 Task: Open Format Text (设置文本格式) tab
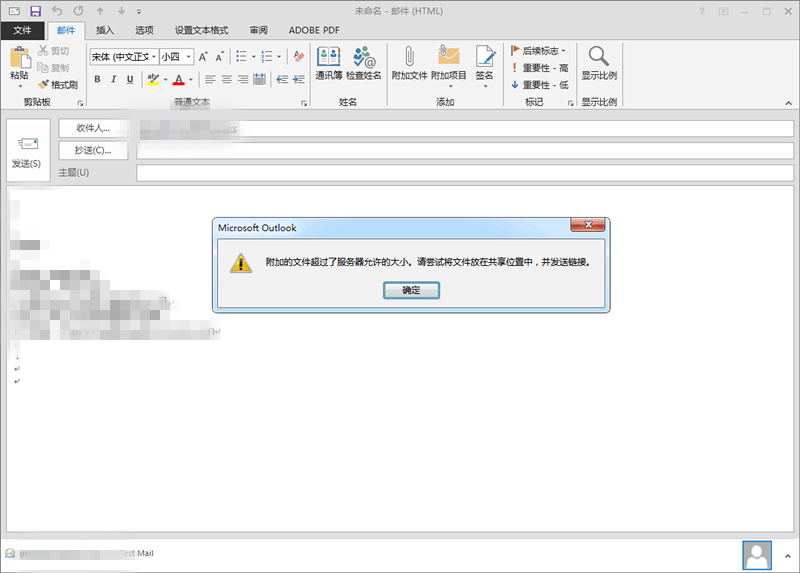(202, 30)
